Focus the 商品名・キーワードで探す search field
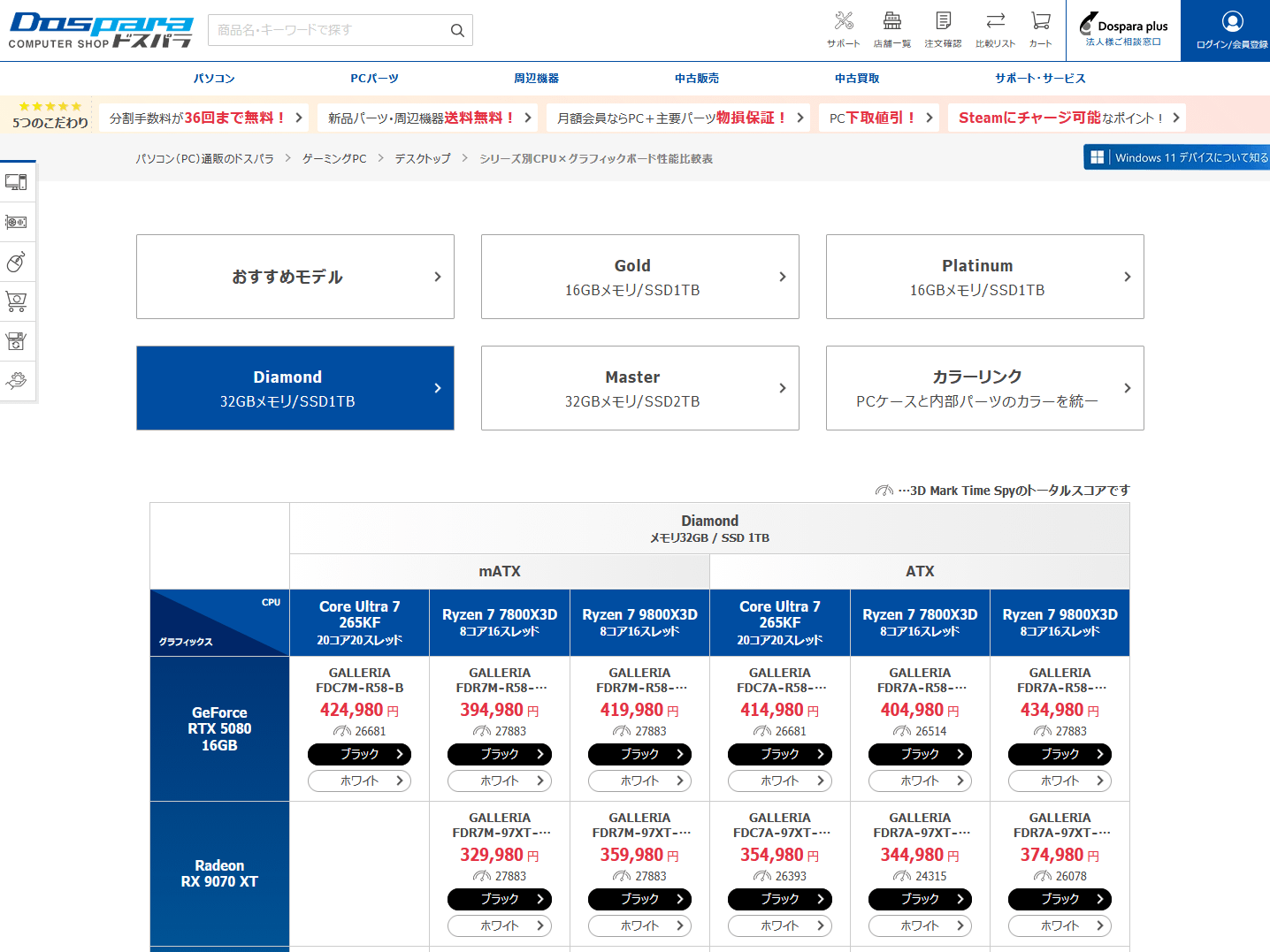 pyautogui.click(x=327, y=30)
